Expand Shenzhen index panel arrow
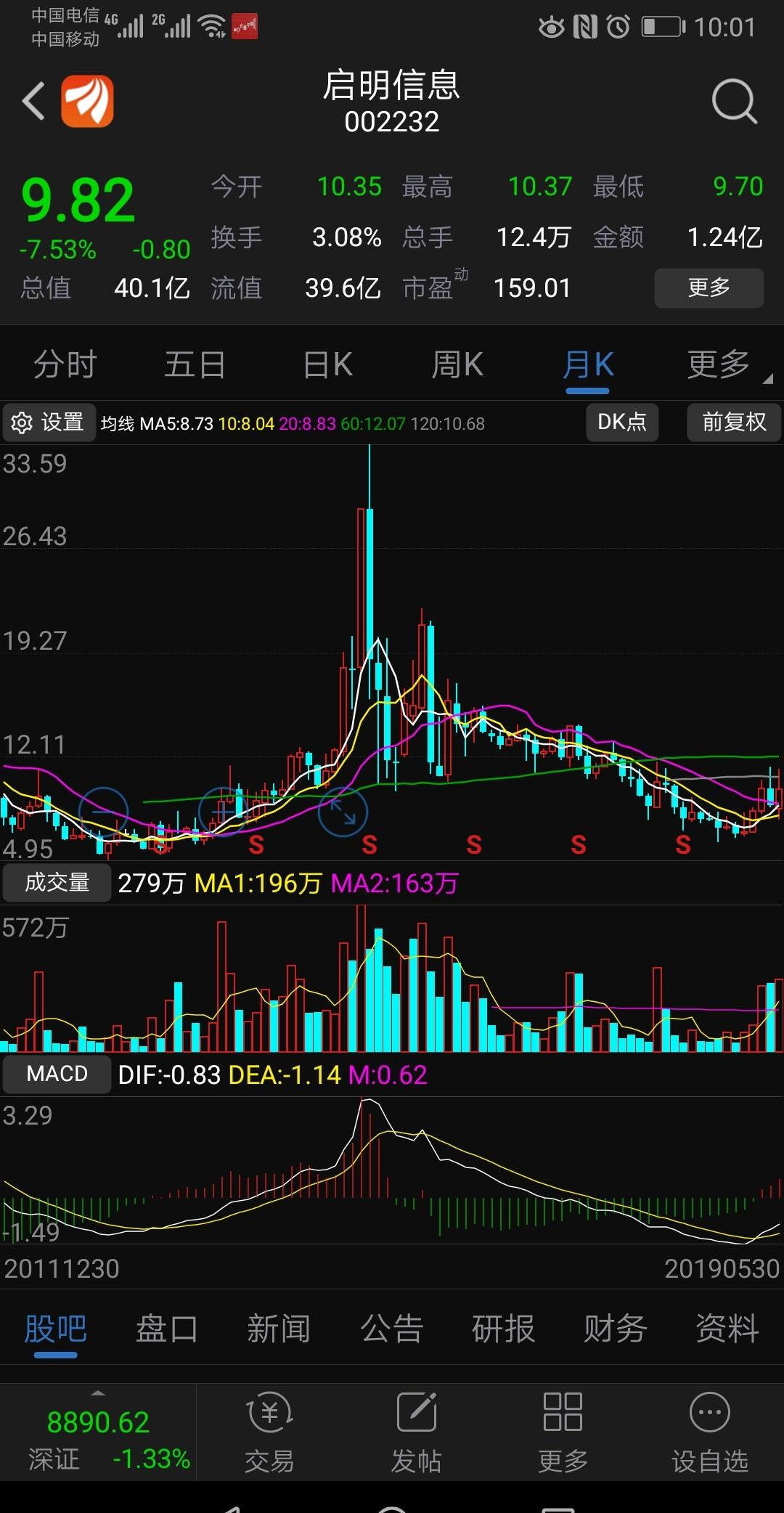Screen dimensions: 784x1513 (97, 1393)
